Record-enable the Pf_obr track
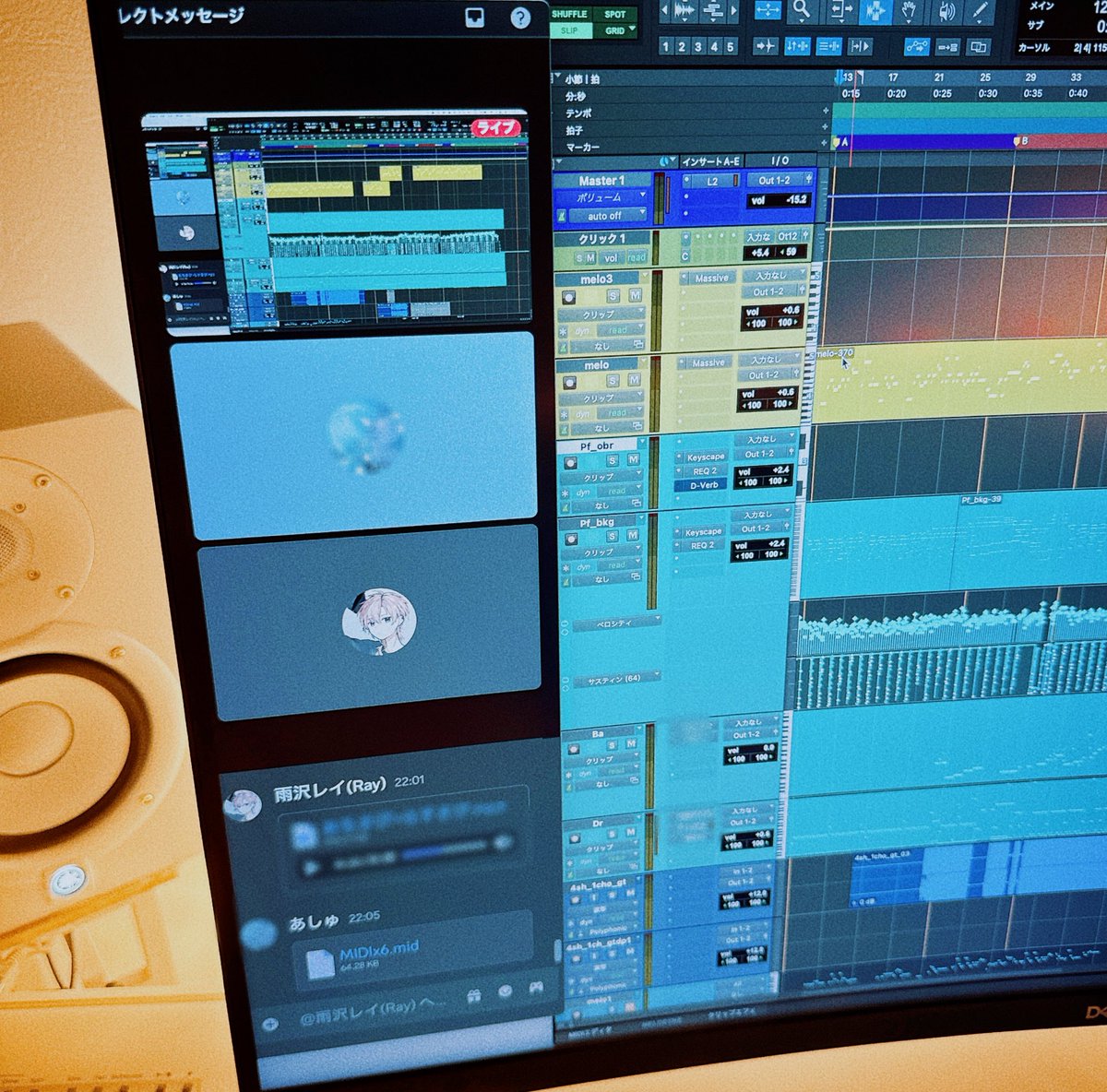This screenshot has width=1107, height=1092. click(x=568, y=461)
